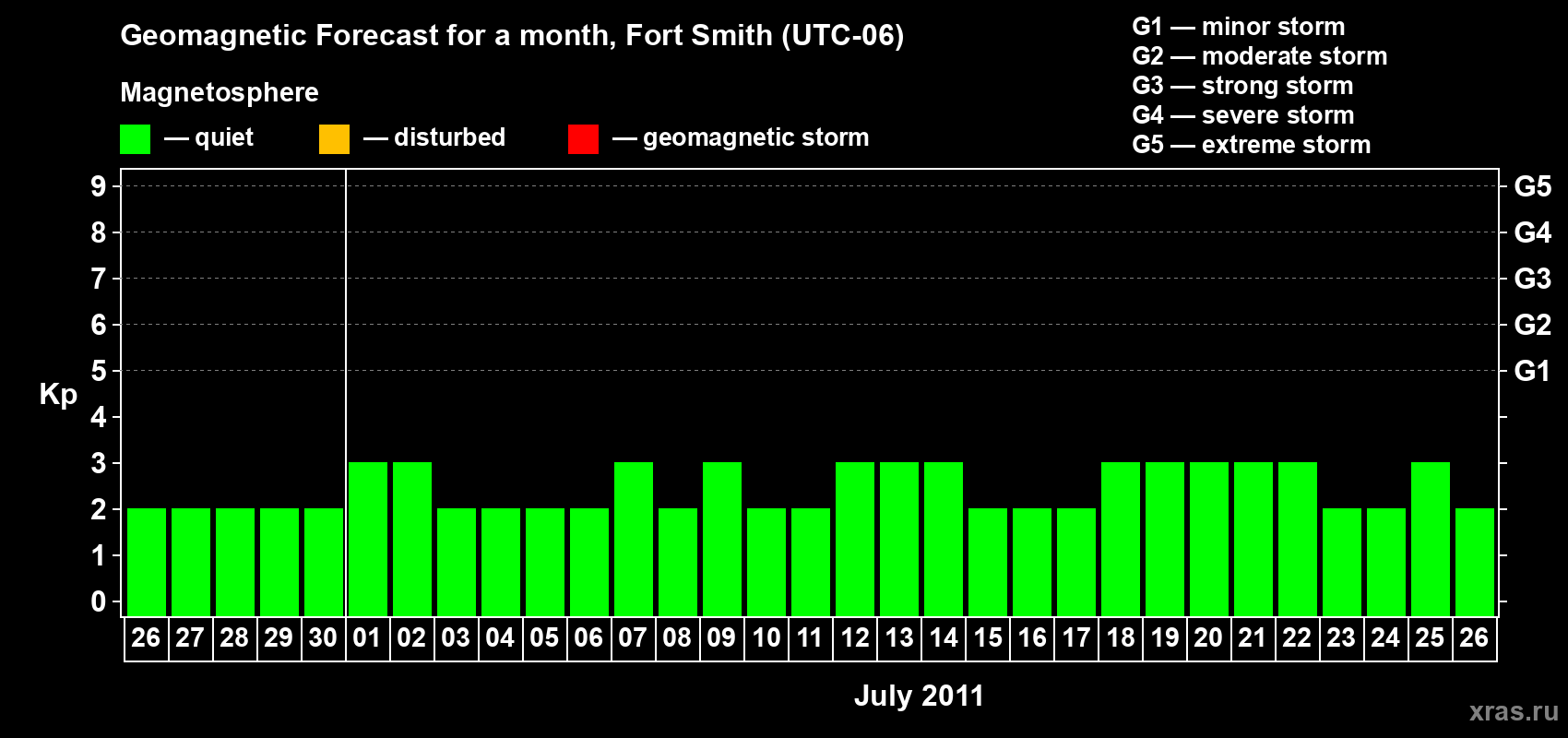
Task: Click 'G3 — strong storm' legend line
Action: pyautogui.click(x=1242, y=86)
